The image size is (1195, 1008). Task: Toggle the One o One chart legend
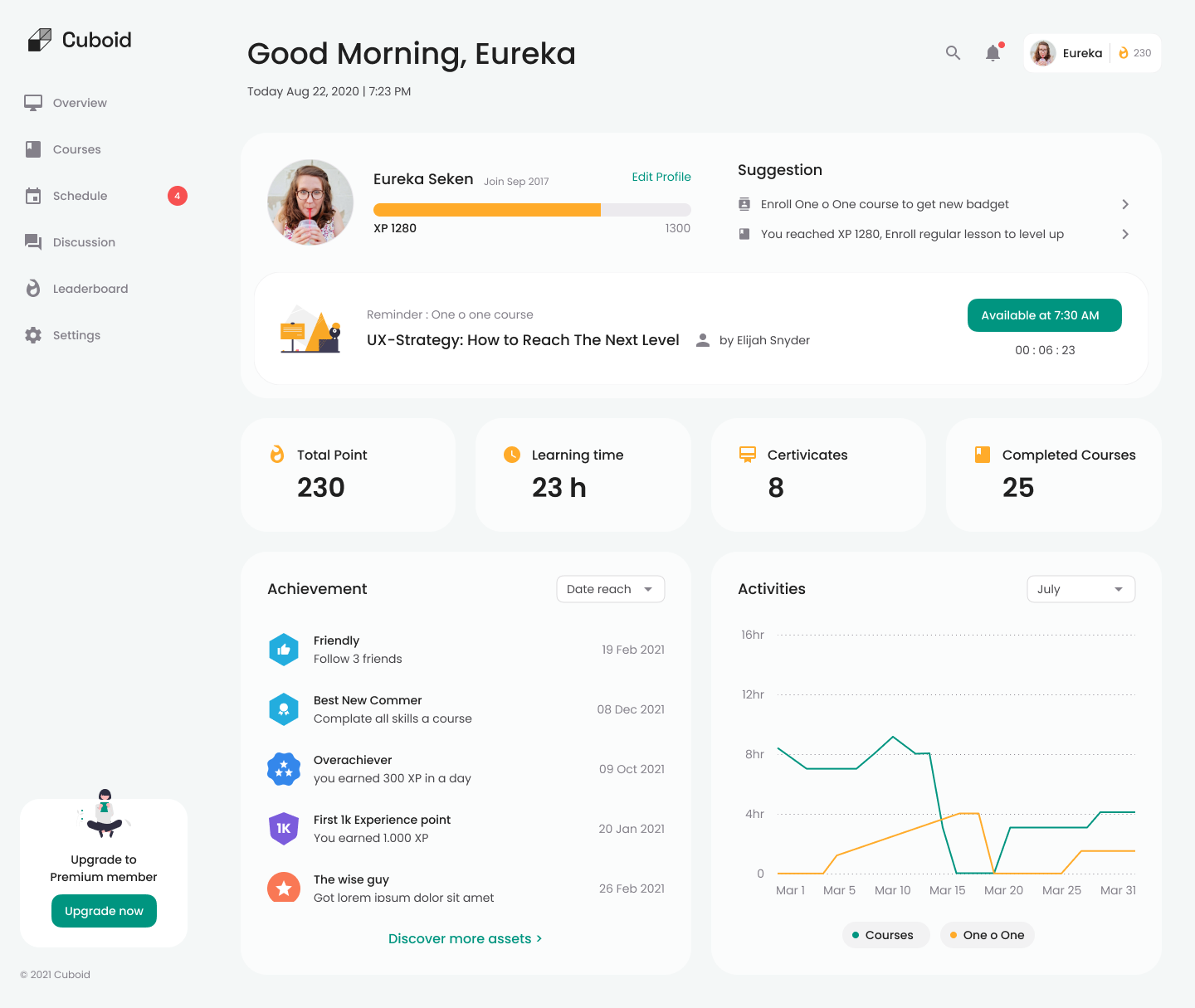coord(987,935)
